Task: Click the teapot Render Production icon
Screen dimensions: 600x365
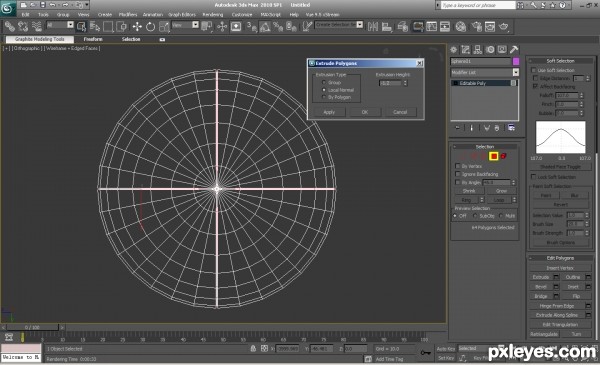Action: pos(504,26)
